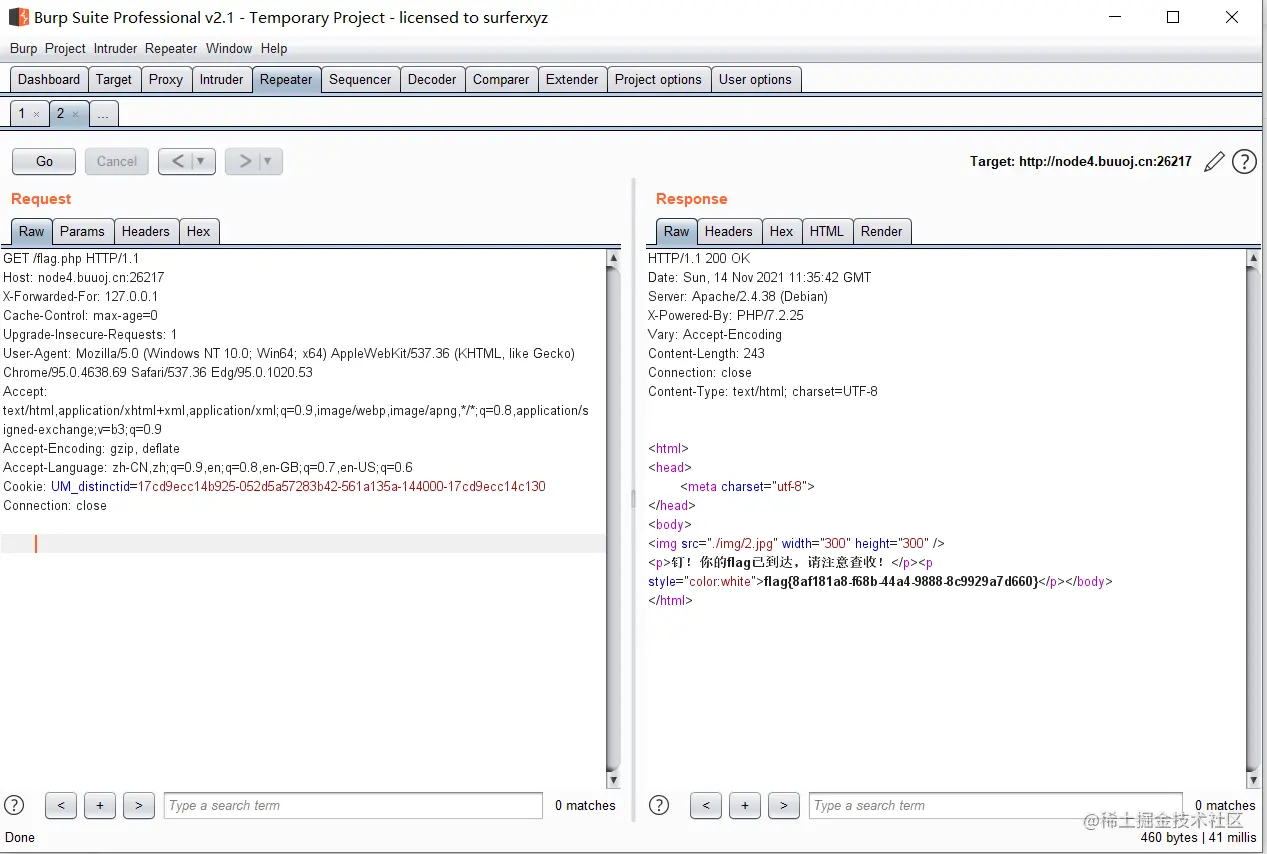Select Request Raw view tab

click(32, 231)
